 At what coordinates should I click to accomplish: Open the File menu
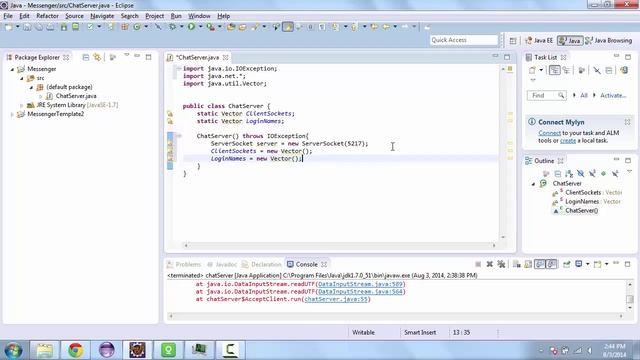[8, 16]
